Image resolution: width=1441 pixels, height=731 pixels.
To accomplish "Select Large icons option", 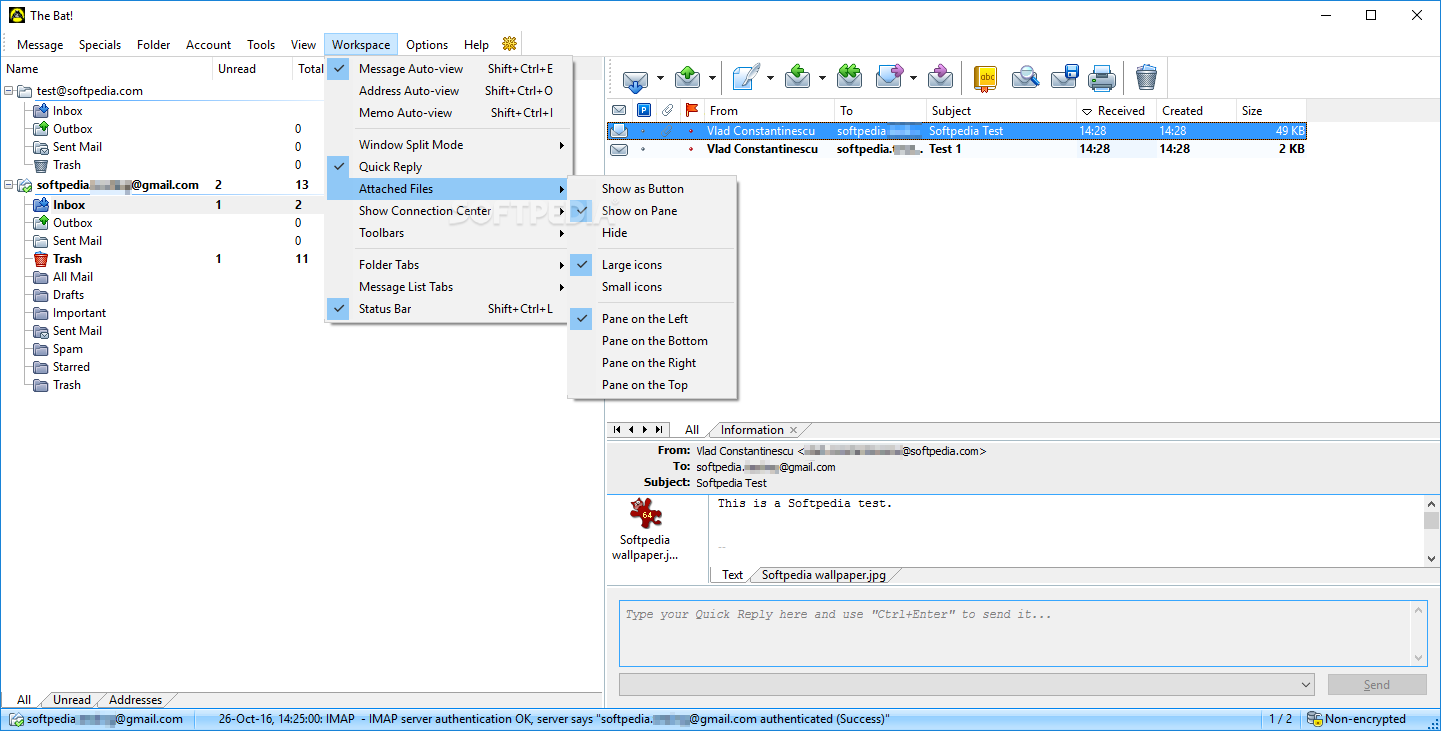I will [652, 265].
